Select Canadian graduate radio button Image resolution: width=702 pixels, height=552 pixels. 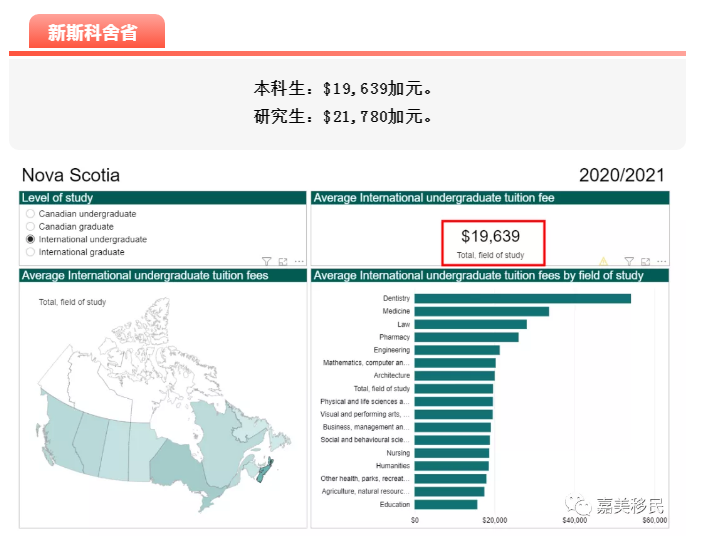pos(30,227)
